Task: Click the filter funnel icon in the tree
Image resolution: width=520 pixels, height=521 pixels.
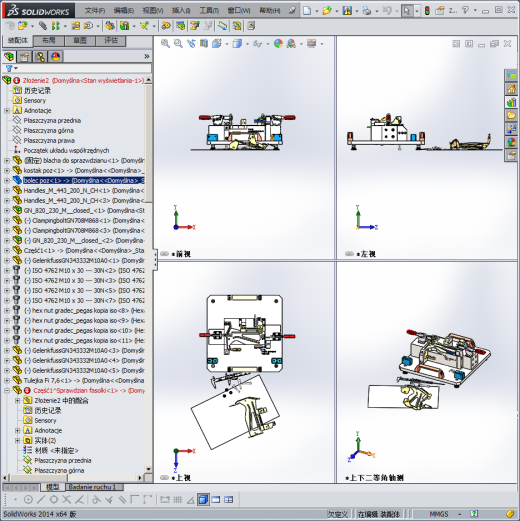Action: (9, 68)
